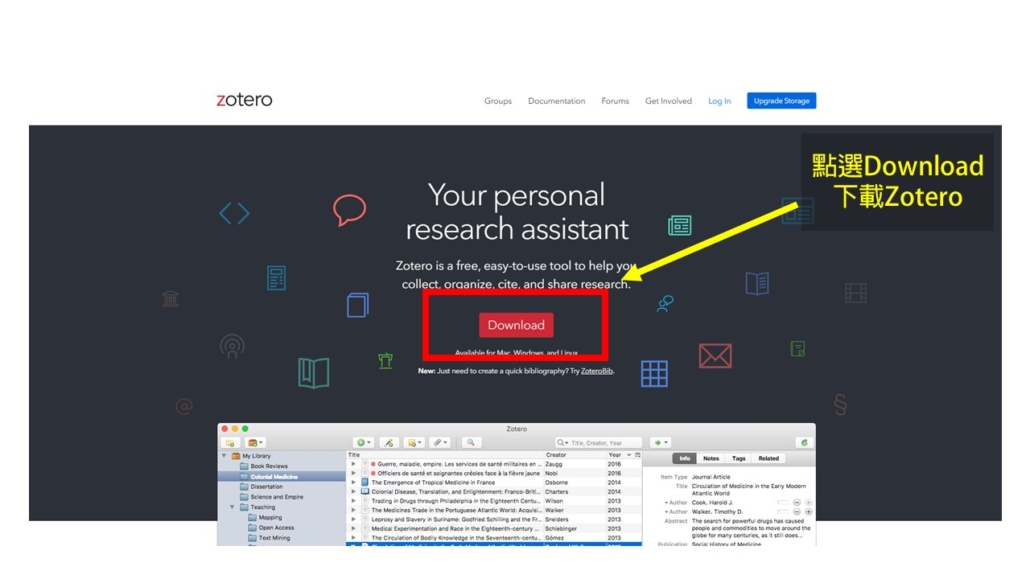Select the 'Medical Experimentation and Race' row
This screenshot has width=1030, height=579.
coord(493,528)
